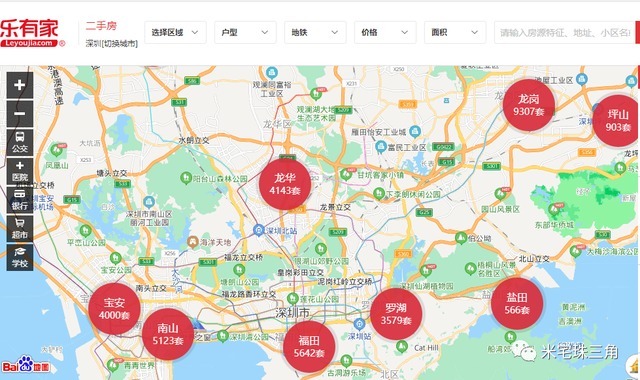Open 价格 price dropdown
This screenshot has width=640, height=380.
click(385, 32)
